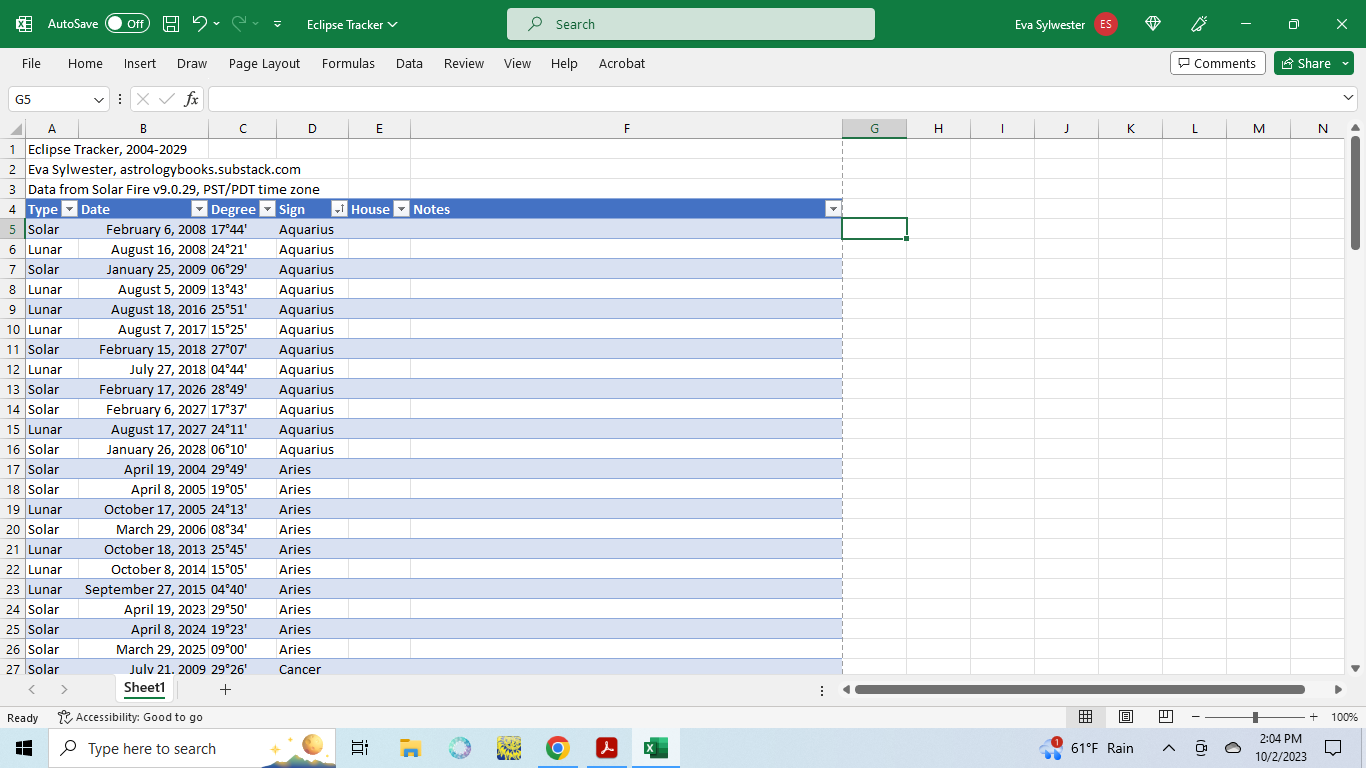The width and height of the screenshot is (1366, 768).
Task: Click the scroll right arrow
Action: pos(1338,689)
